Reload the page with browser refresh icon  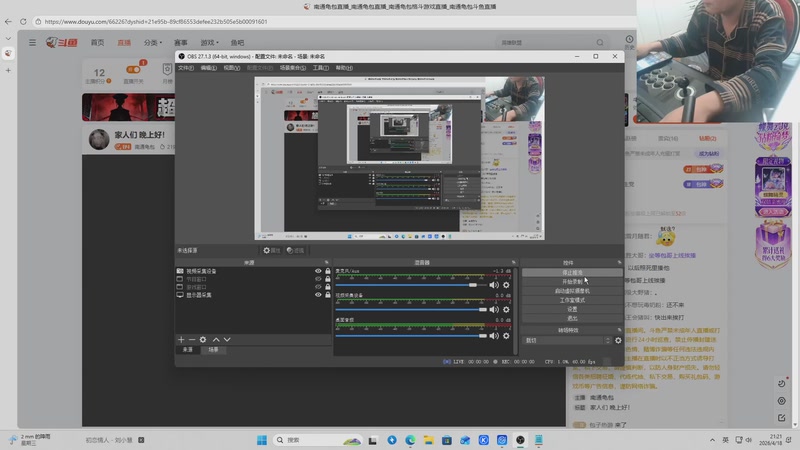coord(23,21)
